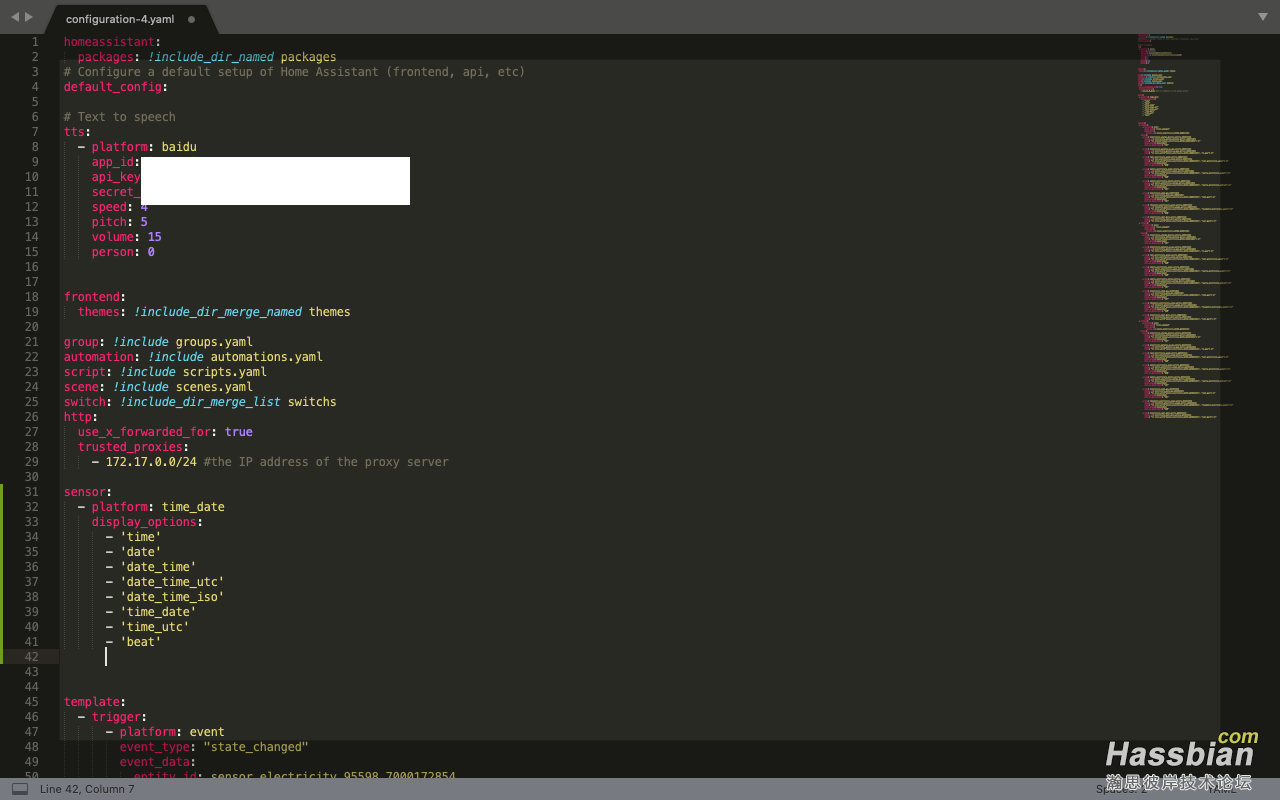Click '!include_dir_merge_named themes' text
1280x800 pixels.
point(242,312)
